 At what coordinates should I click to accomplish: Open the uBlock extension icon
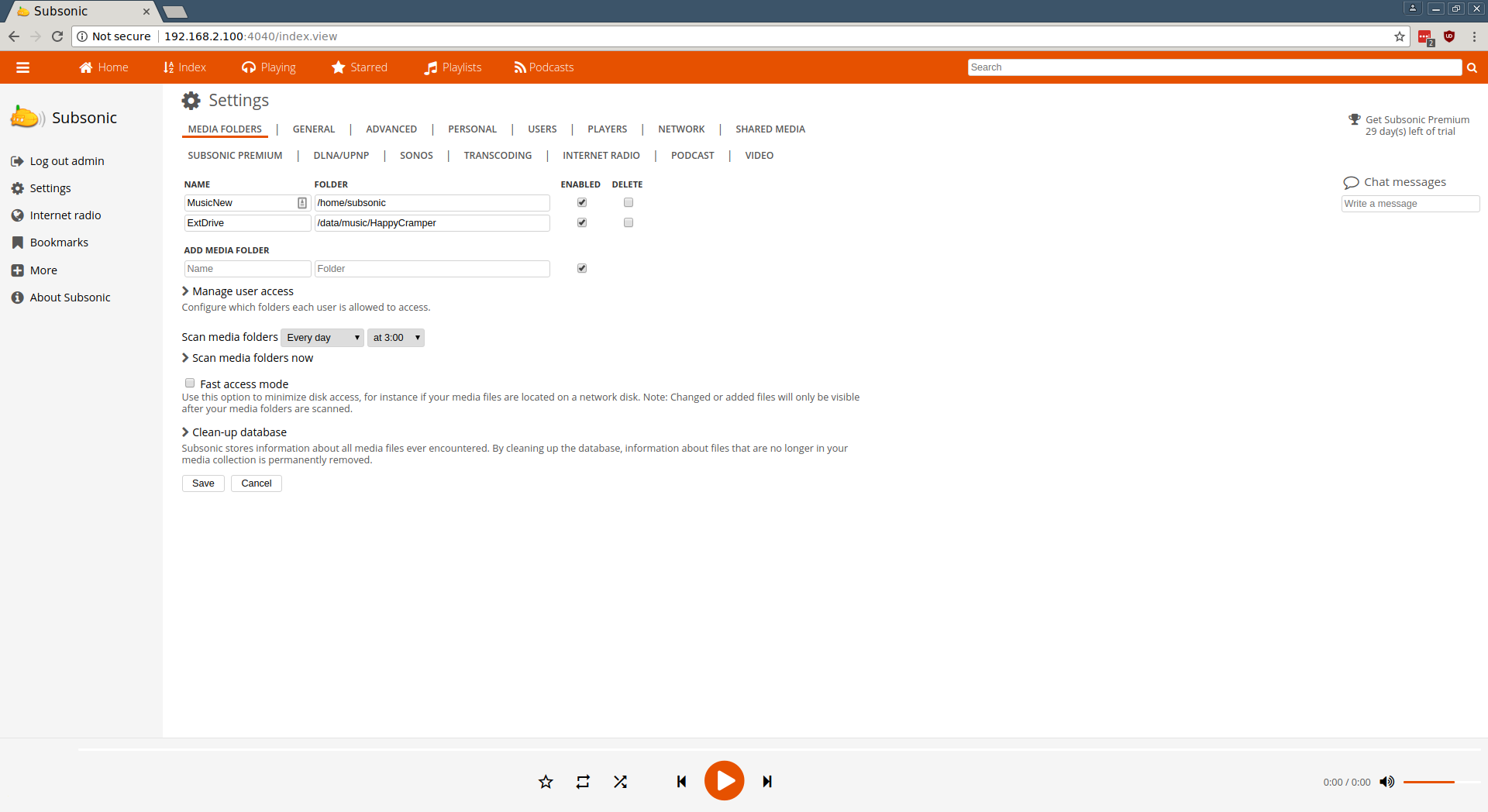1449,36
